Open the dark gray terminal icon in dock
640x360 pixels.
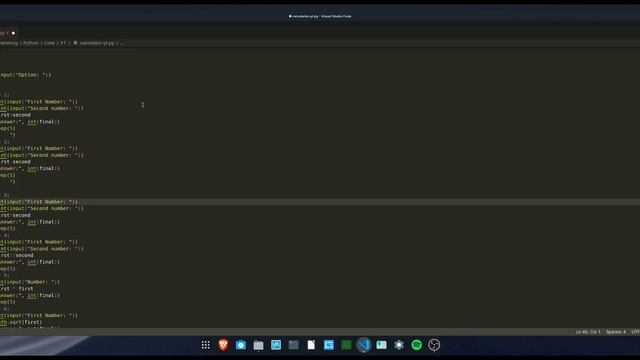293,345
